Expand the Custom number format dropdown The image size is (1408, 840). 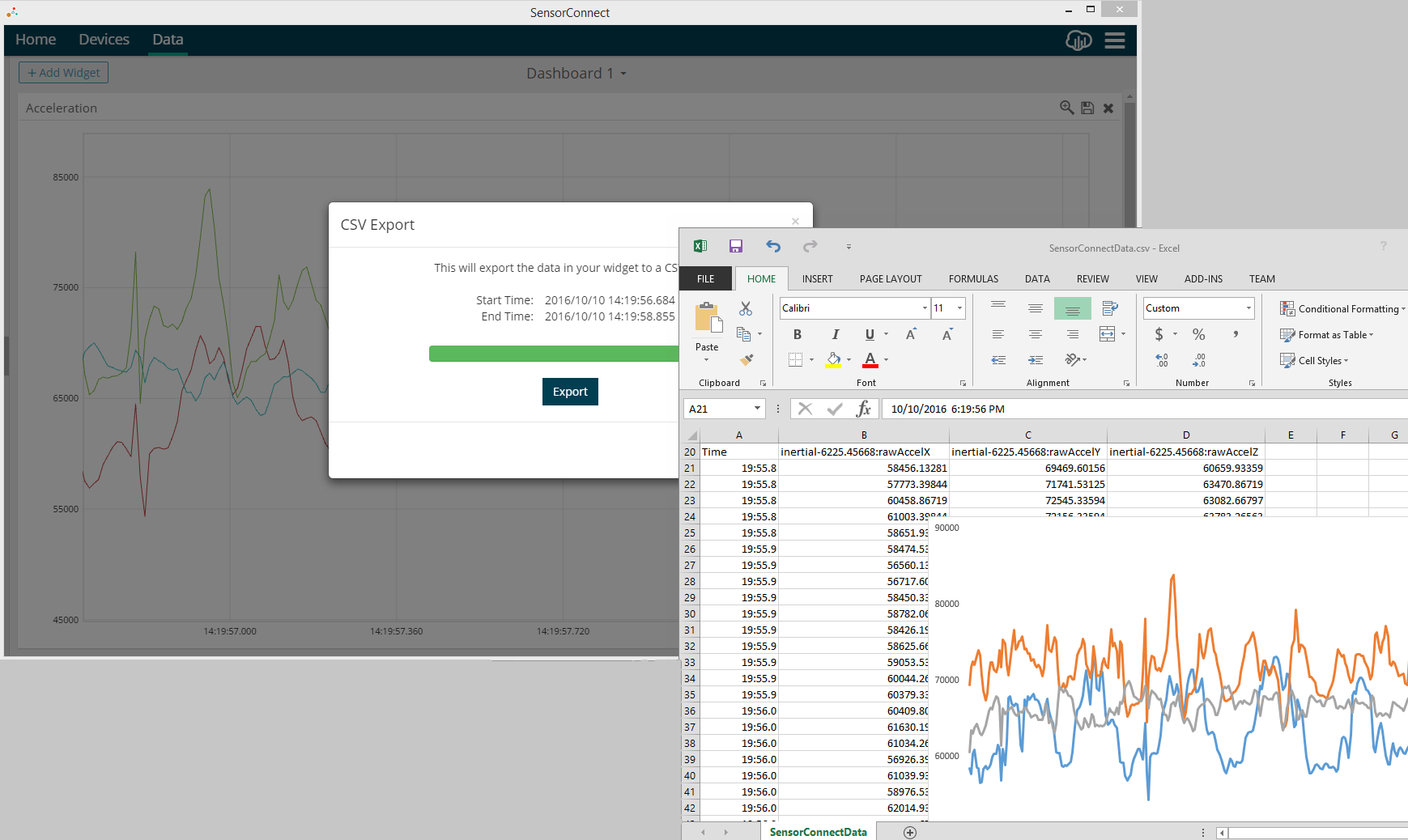[x=1248, y=308]
